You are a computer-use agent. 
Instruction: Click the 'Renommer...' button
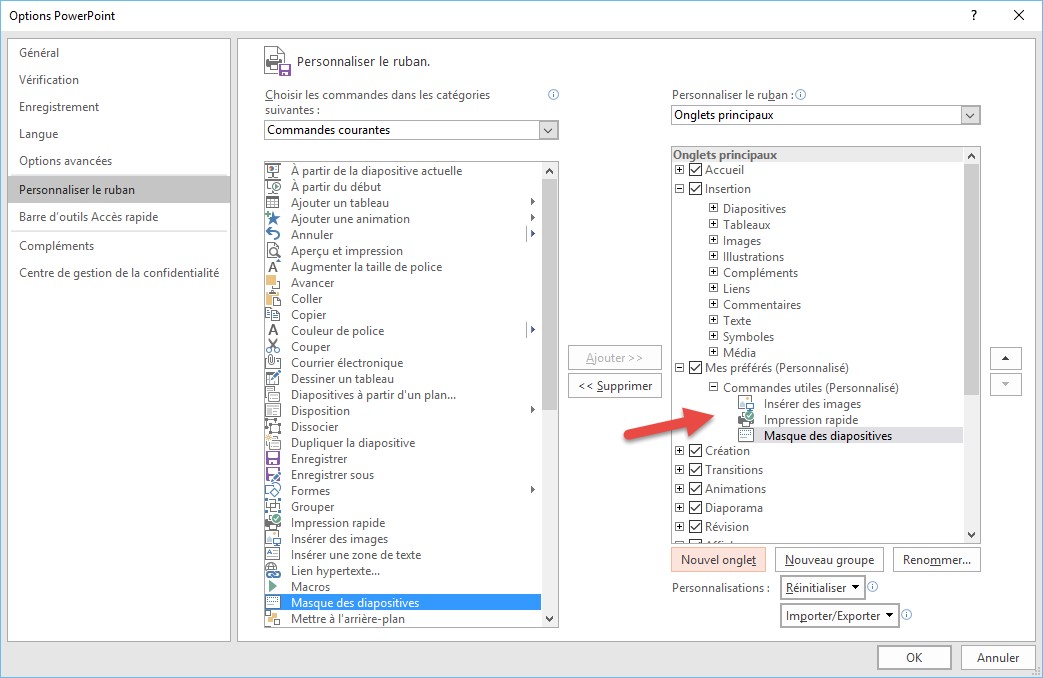[937, 560]
